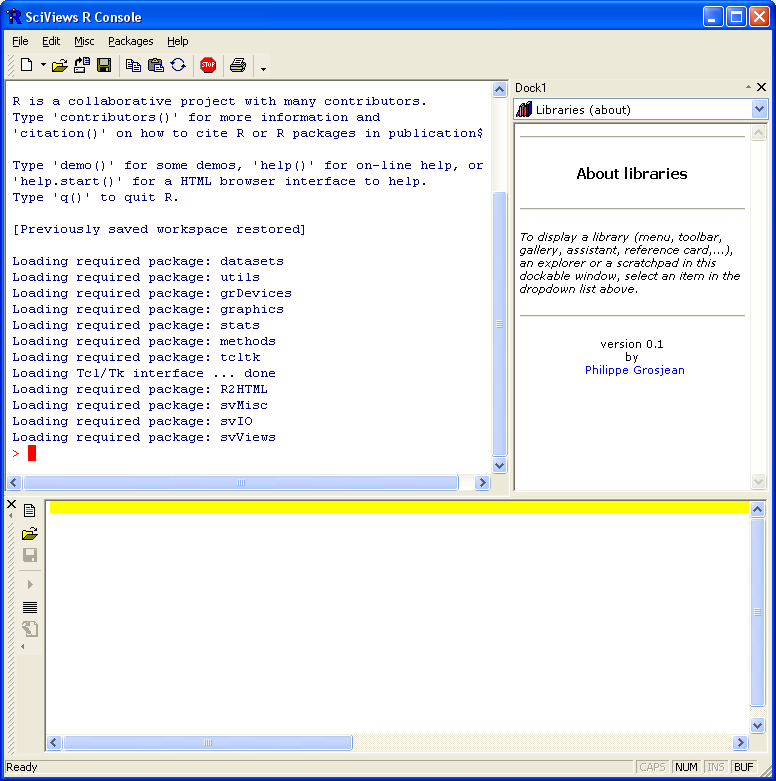Click the small collapse arrow under script icons
The height and width of the screenshot is (781, 776).
[23, 647]
